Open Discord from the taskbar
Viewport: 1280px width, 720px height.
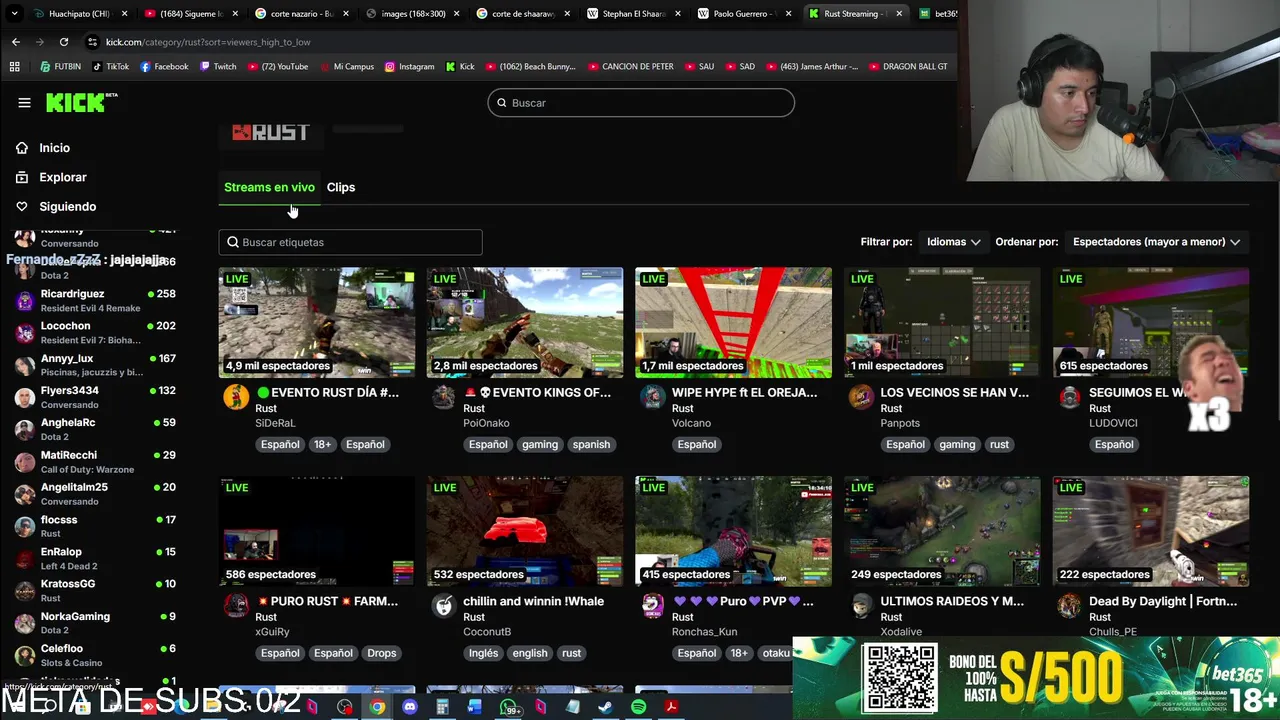(409, 707)
